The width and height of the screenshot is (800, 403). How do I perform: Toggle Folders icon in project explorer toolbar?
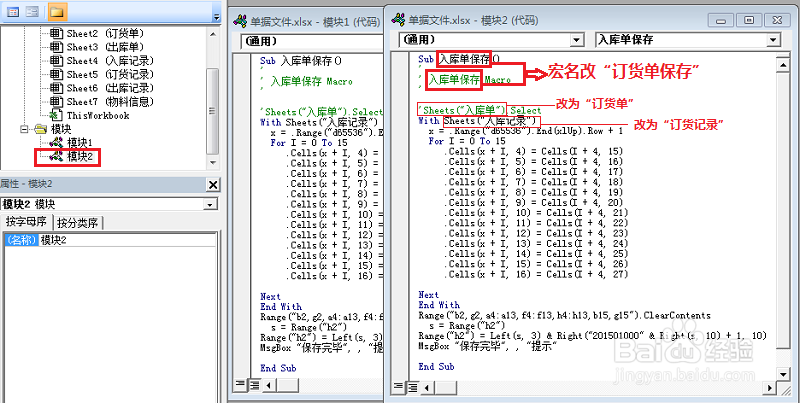click(x=57, y=12)
